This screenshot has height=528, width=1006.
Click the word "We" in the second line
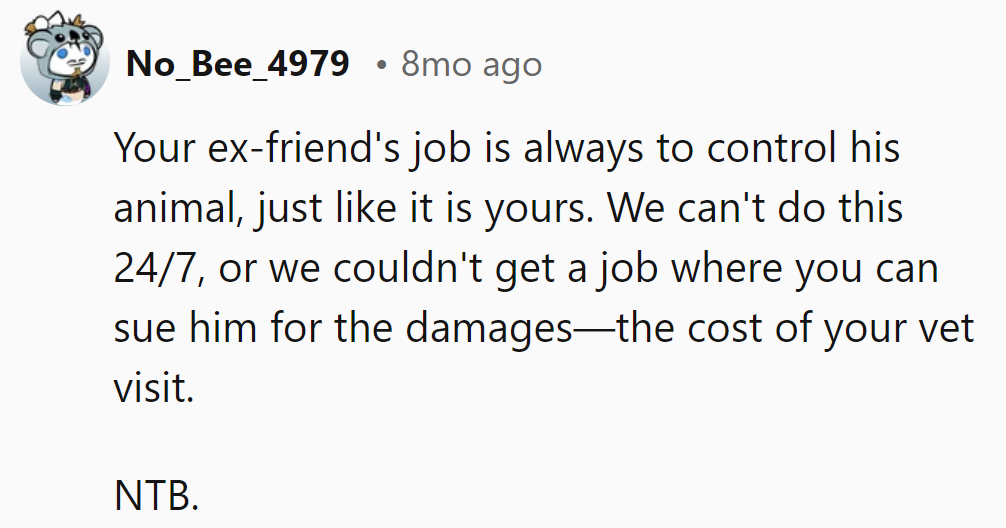[637, 210]
